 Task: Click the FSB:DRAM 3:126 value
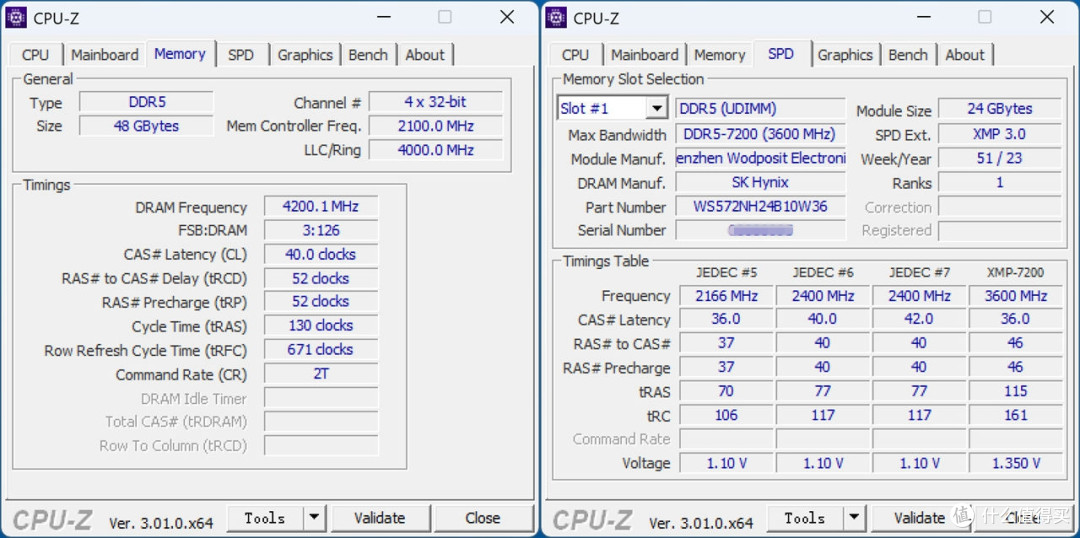pos(321,230)
